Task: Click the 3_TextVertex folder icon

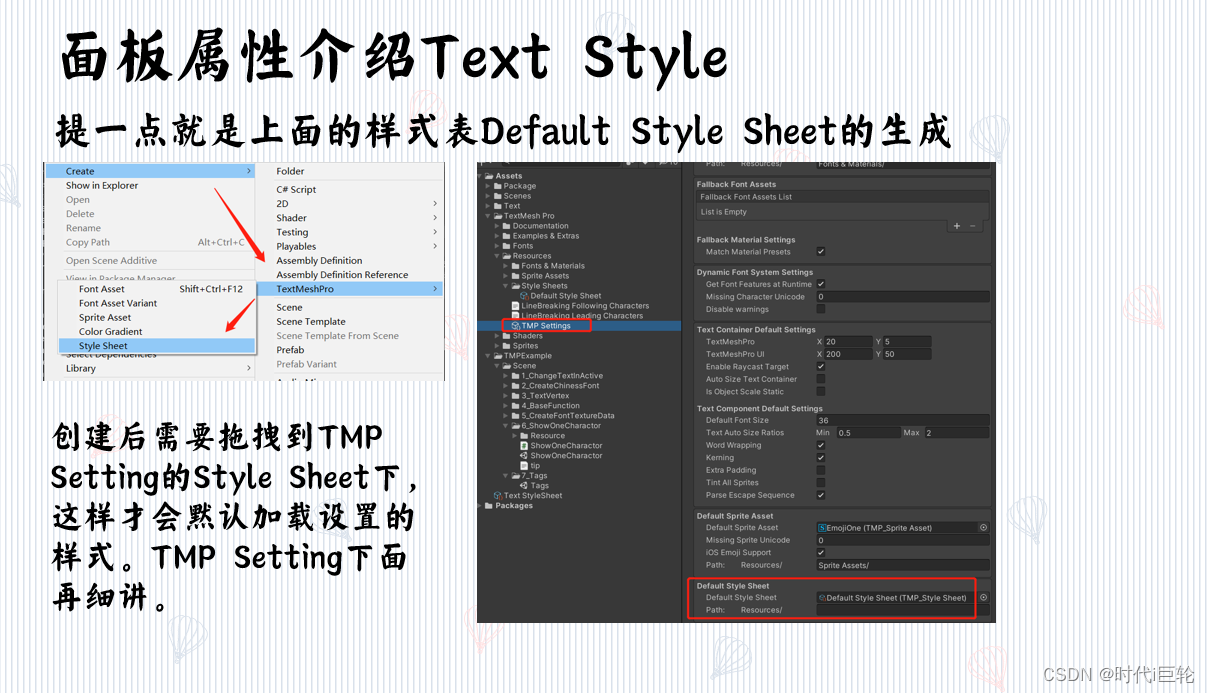Action: point(515,396)
